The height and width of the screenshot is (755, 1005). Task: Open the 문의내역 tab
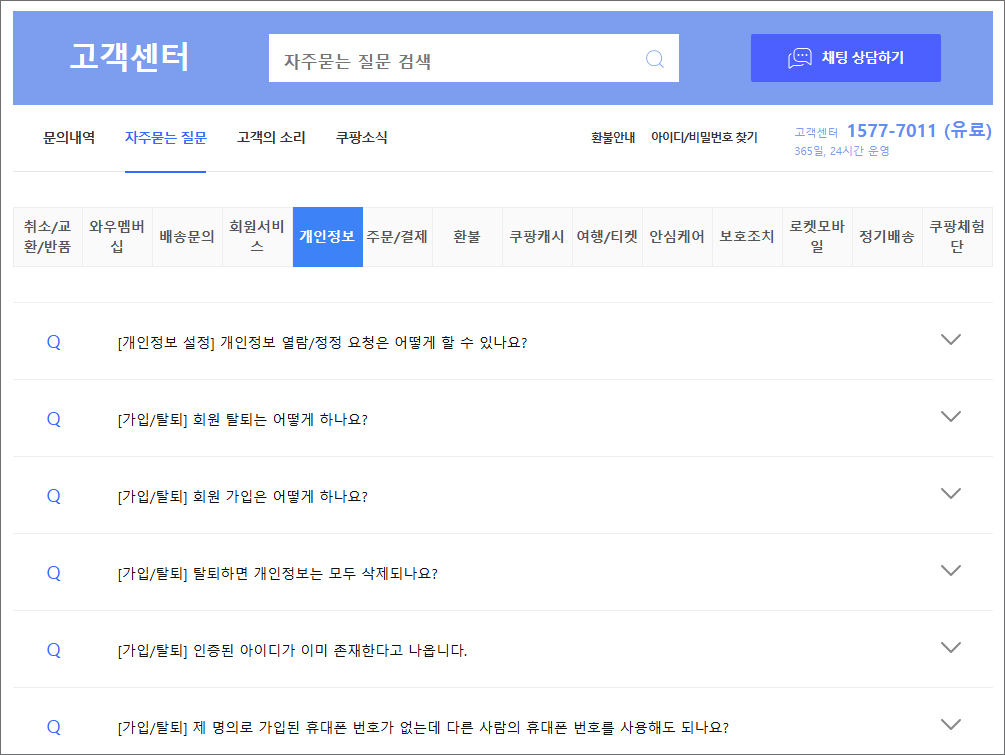point(69,137)
